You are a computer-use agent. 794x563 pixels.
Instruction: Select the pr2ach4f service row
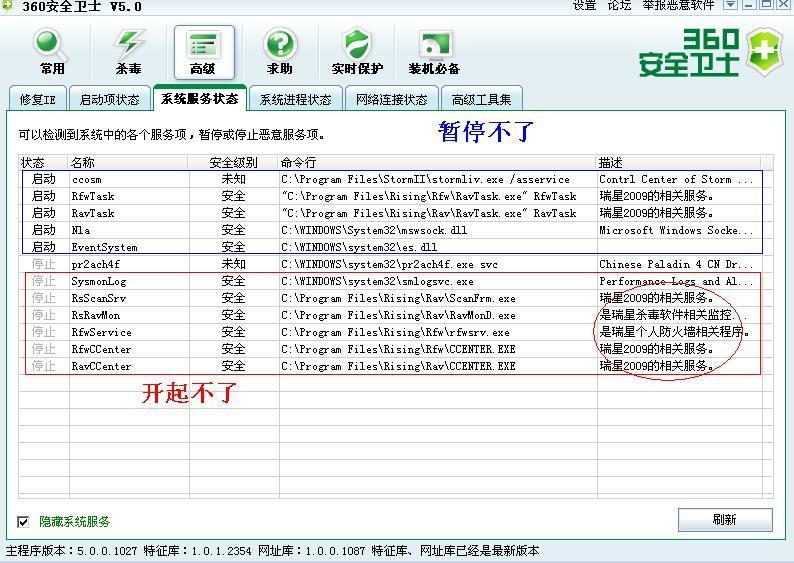(x=392, y=264)
